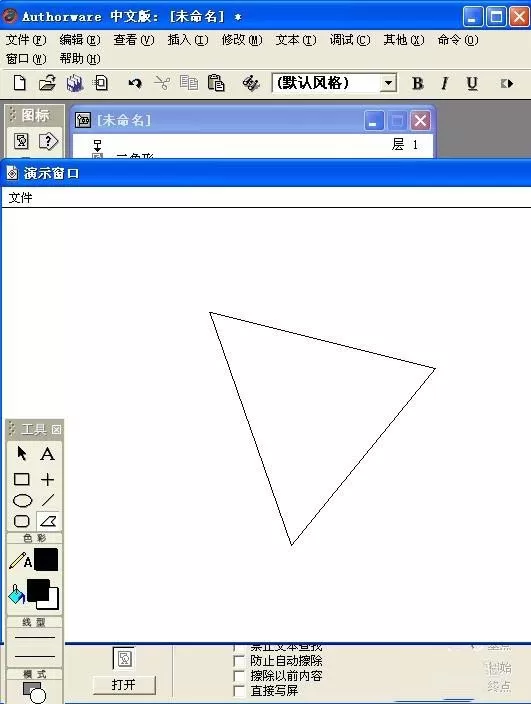Minimize the 未命名 flowline window

(x=373, y=120)
